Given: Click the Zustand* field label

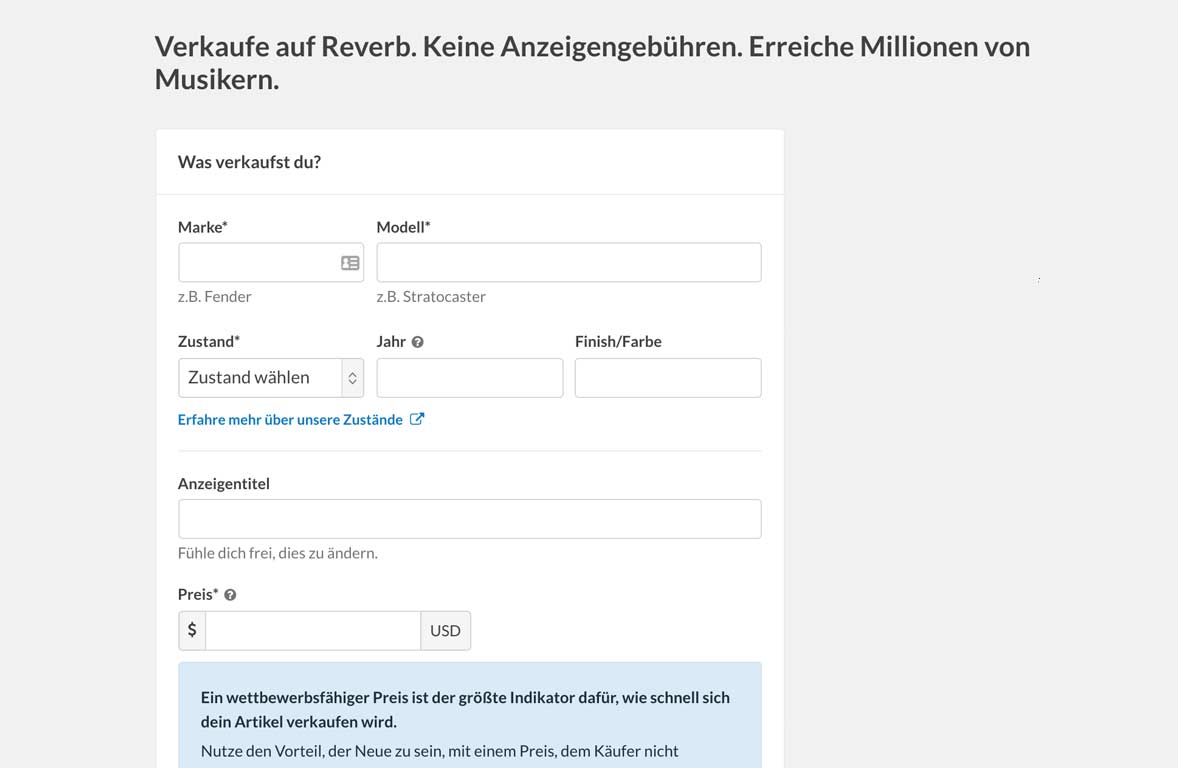Looking at the screenshot, I should (208, 342).
